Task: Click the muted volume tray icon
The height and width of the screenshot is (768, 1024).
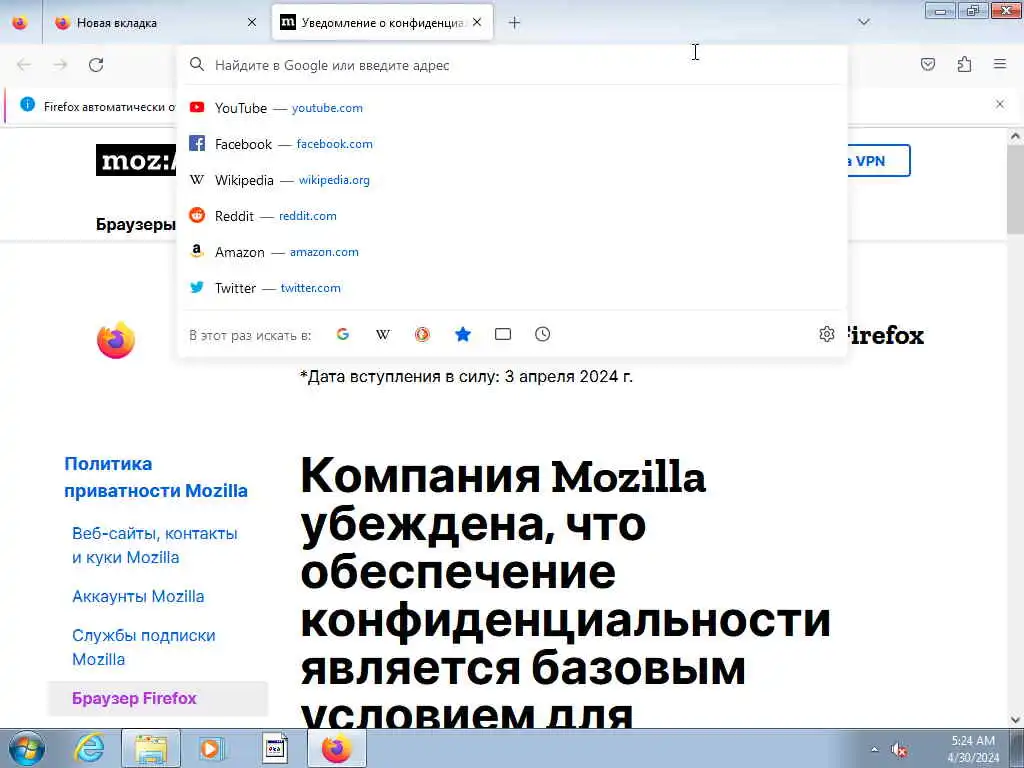Action: click(x=899, y=750)
